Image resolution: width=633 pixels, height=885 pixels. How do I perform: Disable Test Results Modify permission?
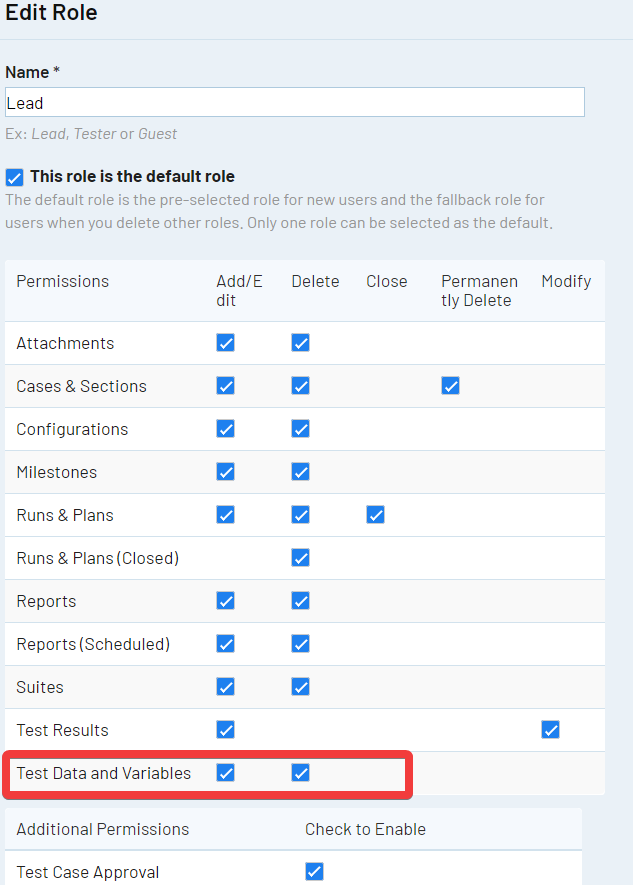(x=551, y=730)
